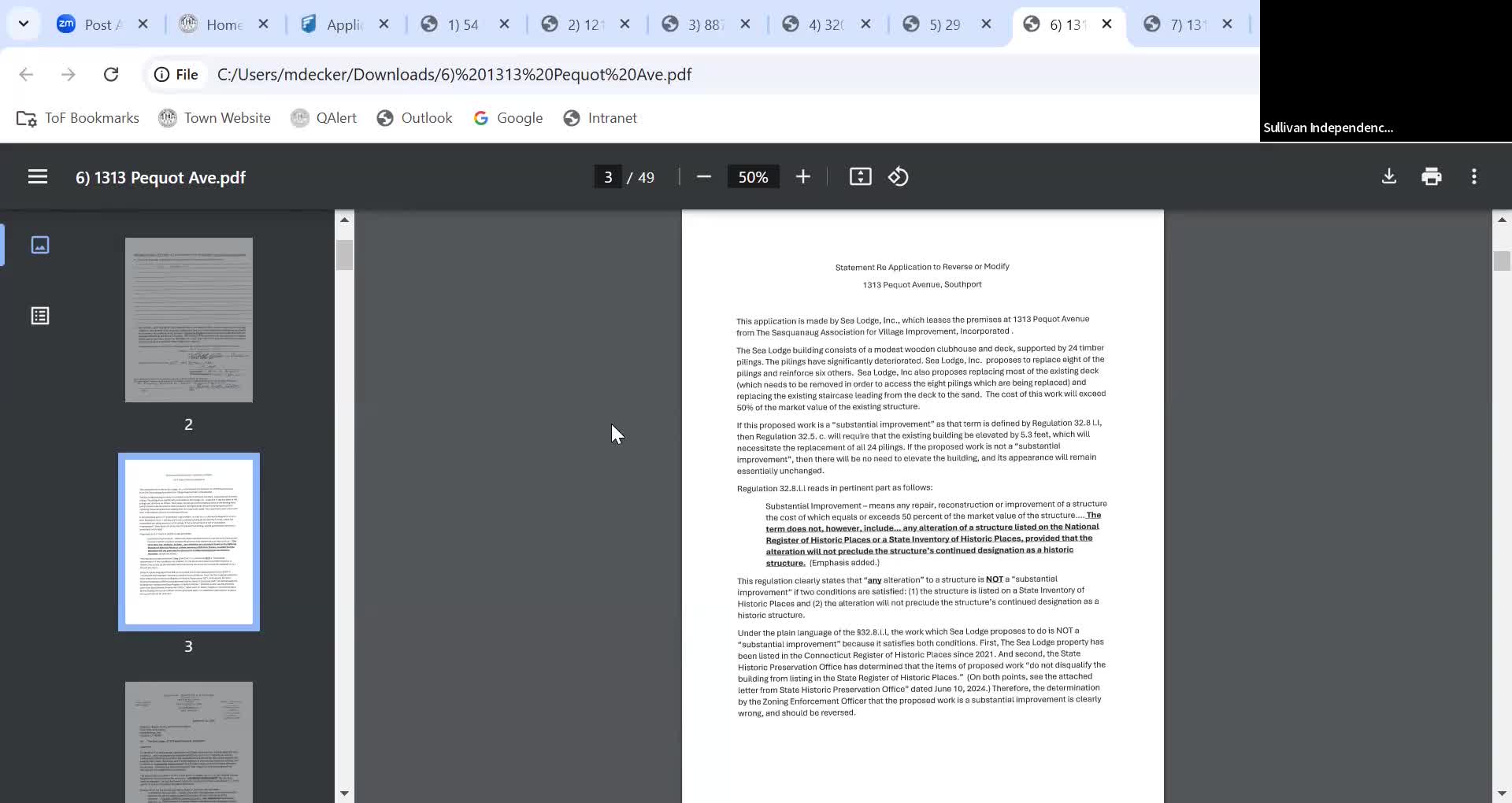Click the zoom in plus icon

[x=802, y=177]
